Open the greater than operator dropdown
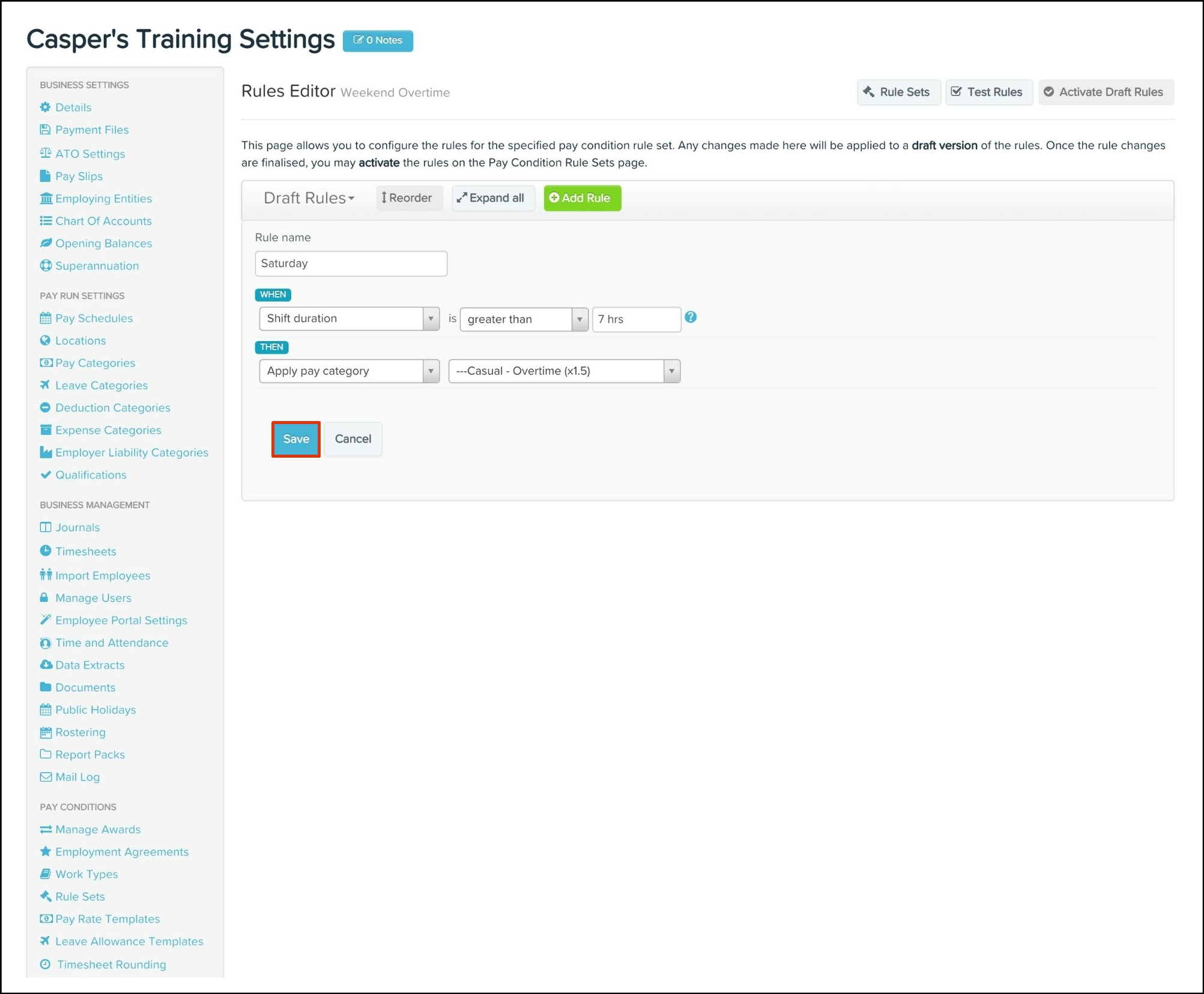Viewport: 1204px width, 994px height. pos(523,319)
